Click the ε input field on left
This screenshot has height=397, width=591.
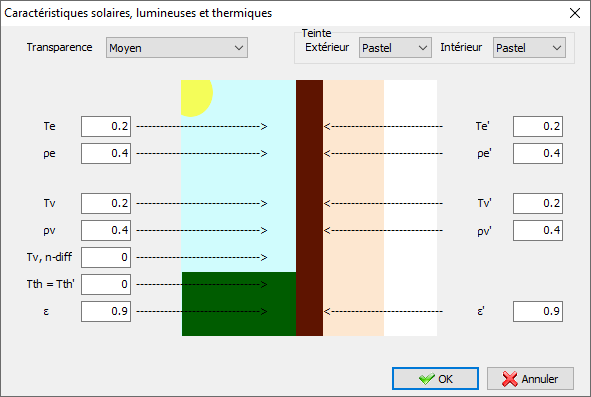point(106,311)
